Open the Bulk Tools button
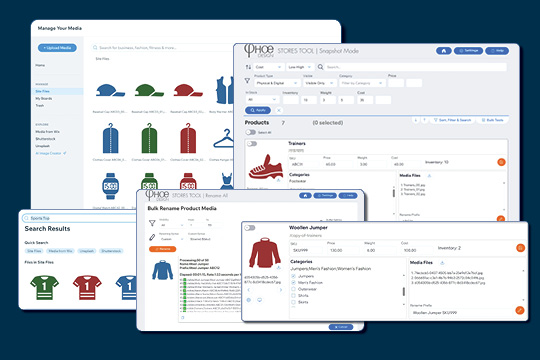This screenshot has height=360, width=540. click(492, 120)
